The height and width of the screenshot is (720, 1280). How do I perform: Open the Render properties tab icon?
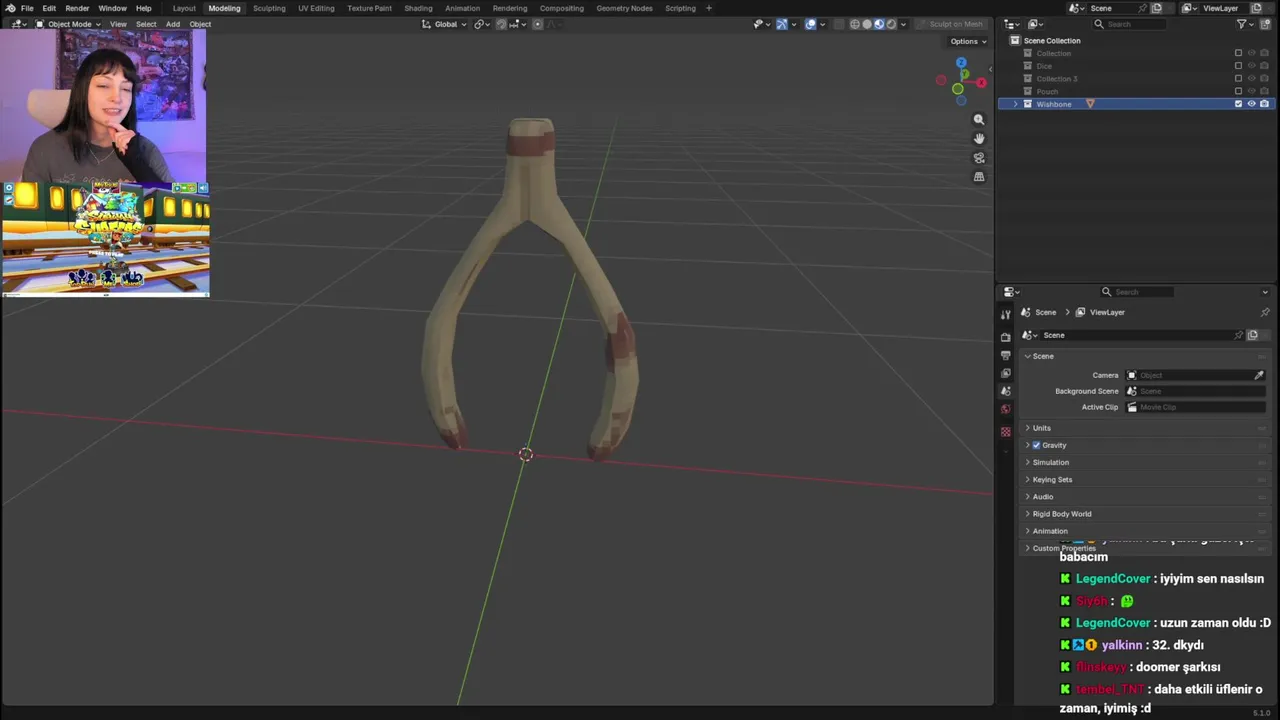tap(1006, 337)
